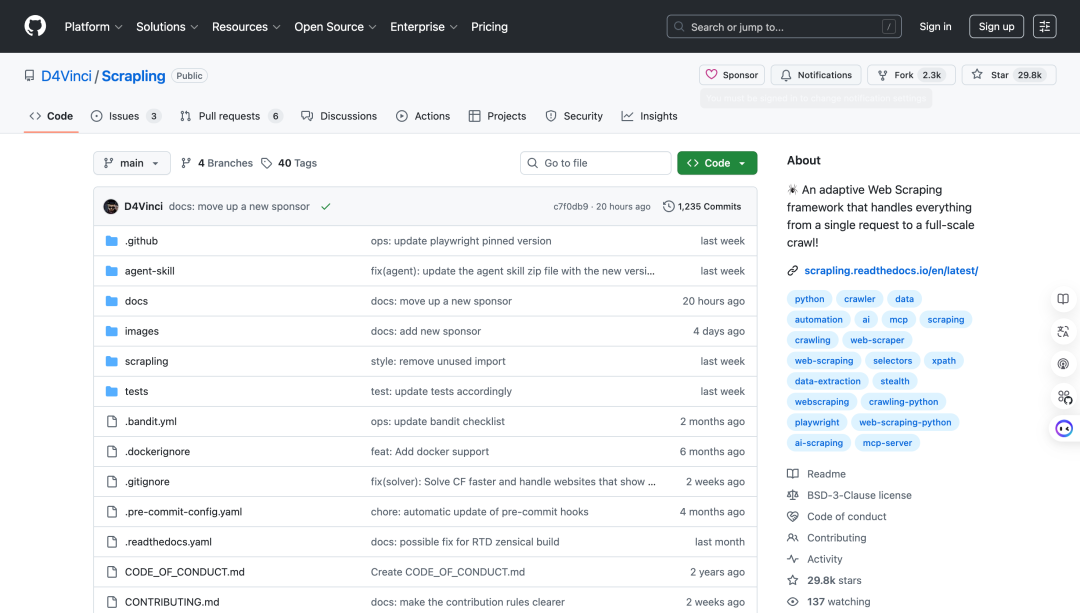1080x613 pixels.
Task: Click the mcp topic tag
Action: pyautogui.click(x=898, y=320)
